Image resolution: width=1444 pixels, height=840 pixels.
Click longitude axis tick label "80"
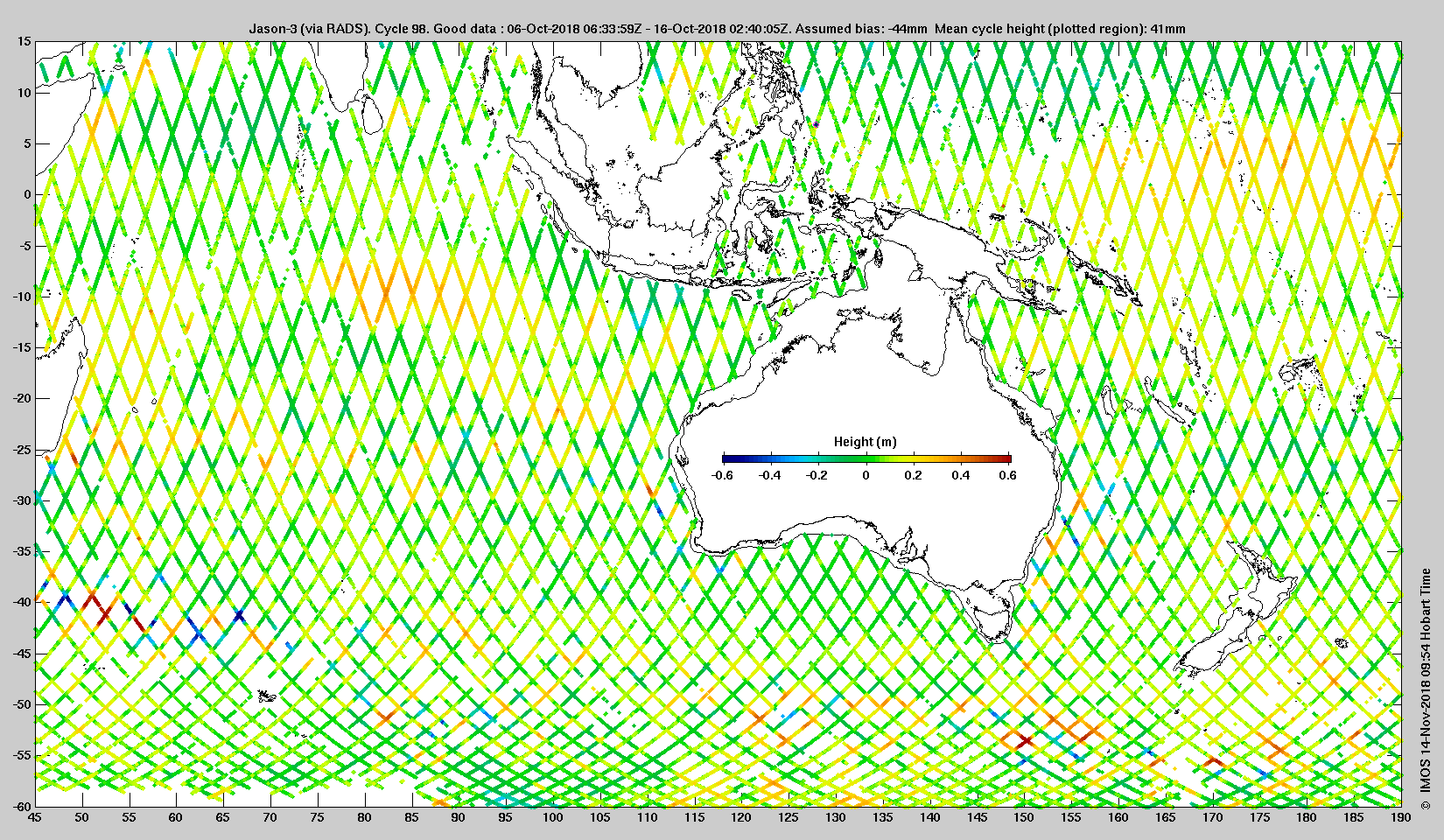(364, 818)
